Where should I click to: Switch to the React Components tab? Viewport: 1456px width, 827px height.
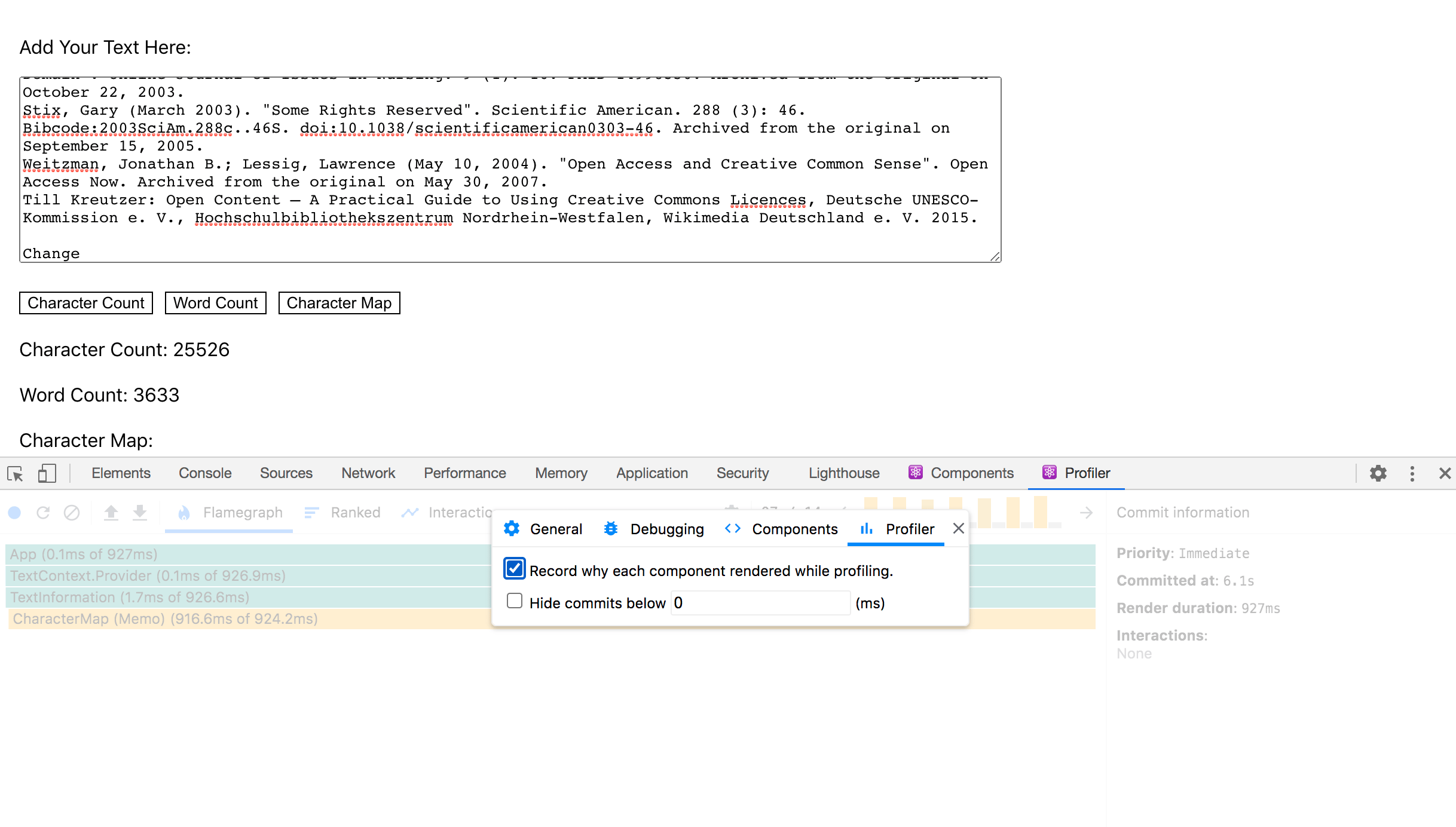click(961, 473)
